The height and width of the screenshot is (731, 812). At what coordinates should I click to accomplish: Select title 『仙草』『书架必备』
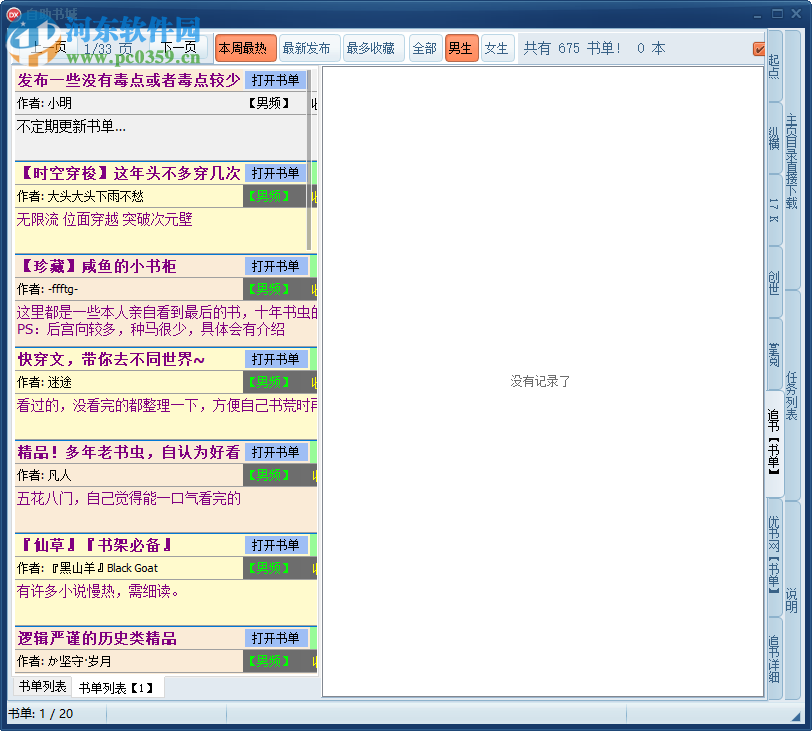[95, 545]
